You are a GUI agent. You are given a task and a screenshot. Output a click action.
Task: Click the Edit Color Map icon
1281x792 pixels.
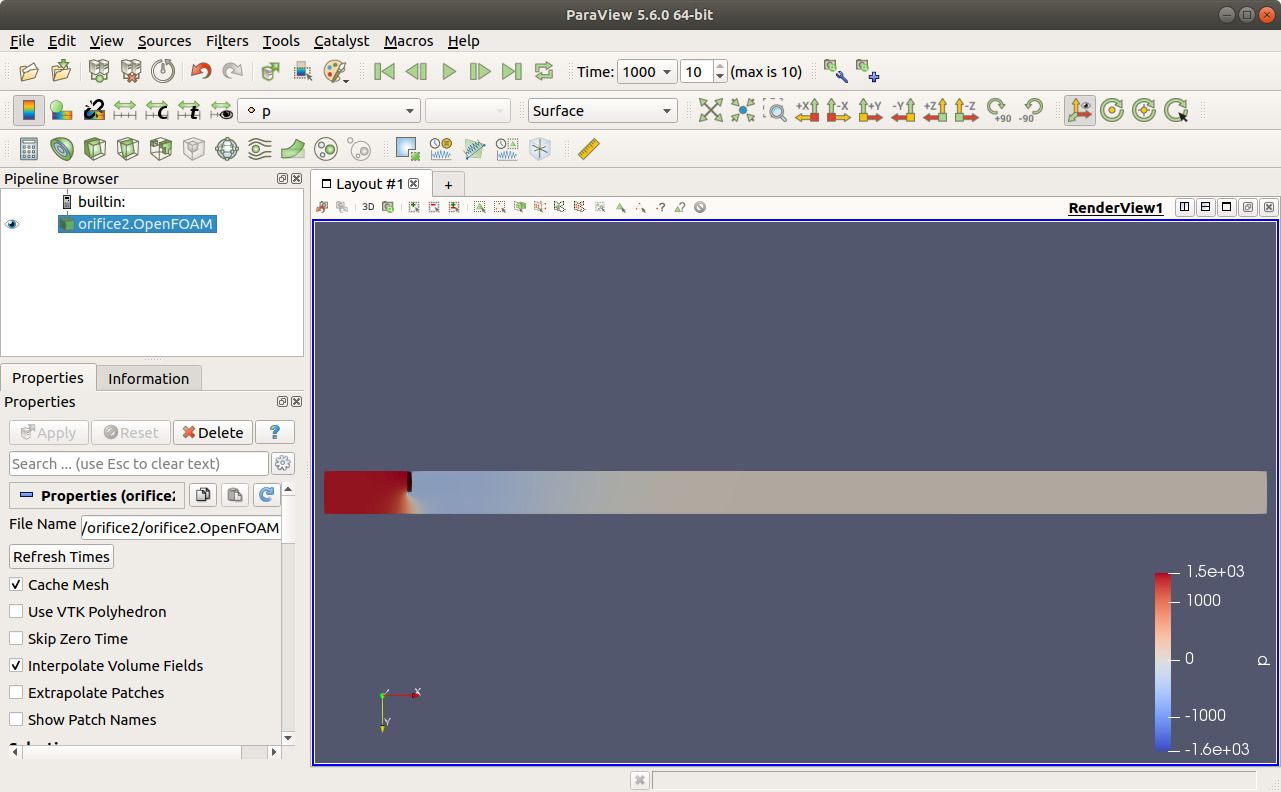(x=61, y=110)
